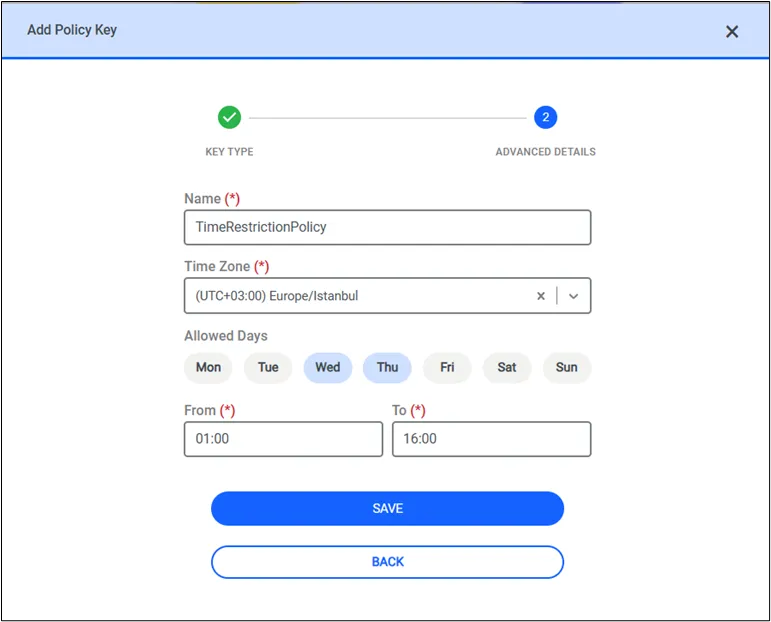Deselect Thu in Allowed Days
The width and height of the screenshot is (771, 622).
[x=387, y=368]
